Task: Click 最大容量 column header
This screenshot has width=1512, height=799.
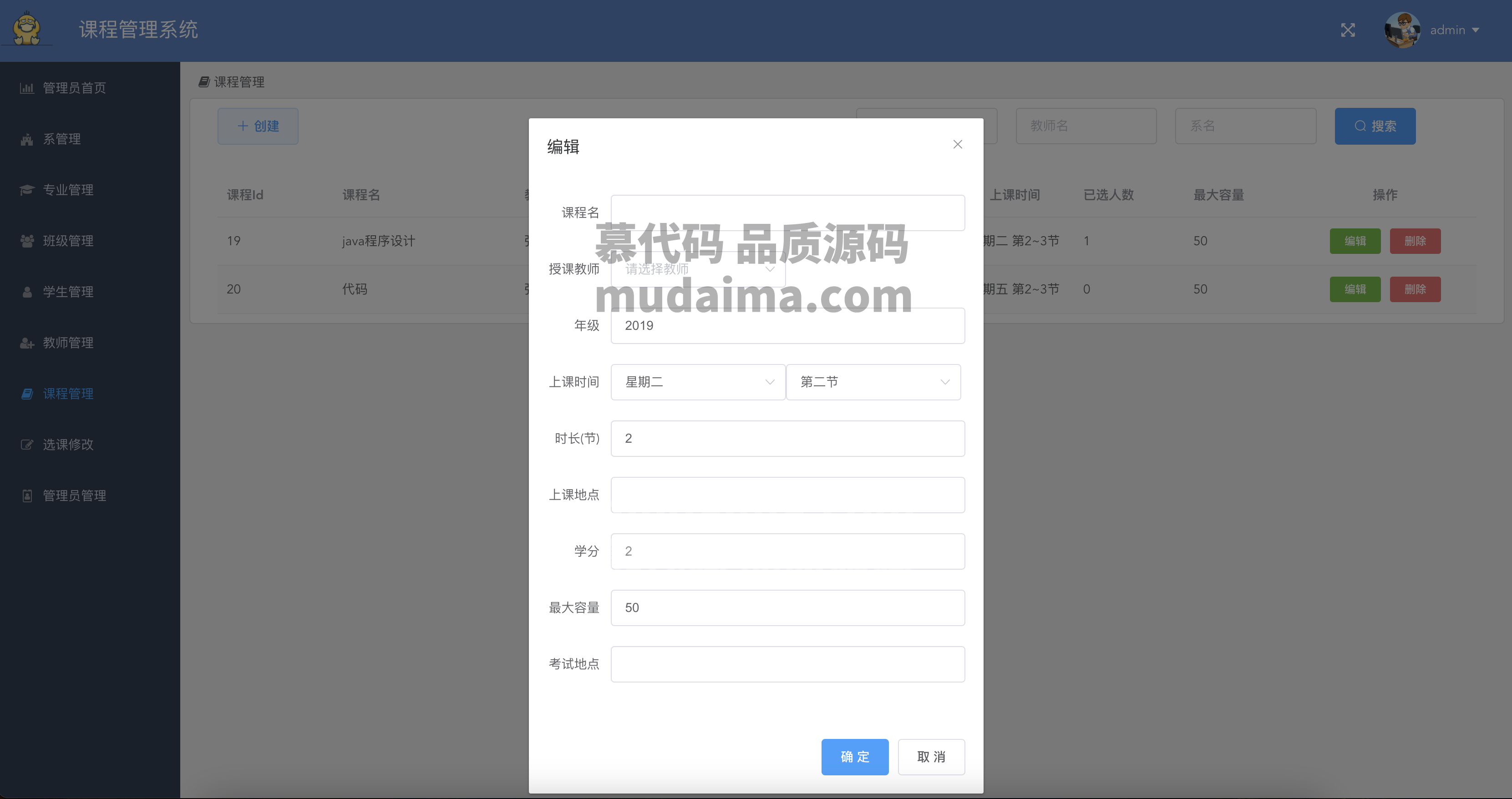Action: 1218,195
